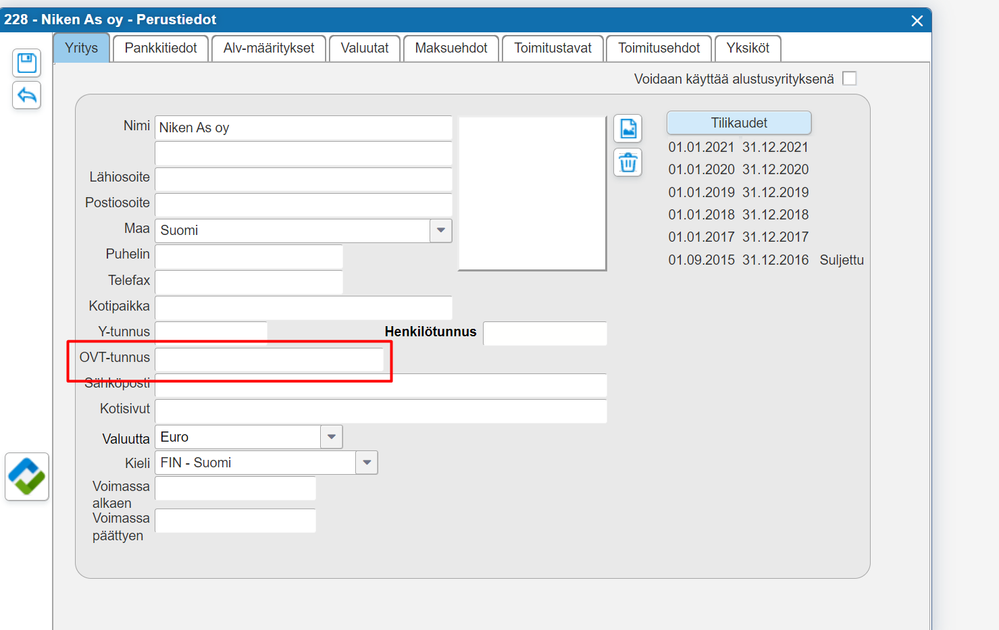Select fiscal period 01.01.2019 31.12.2019
Screen dimensions: 999x630
point(738,192)
